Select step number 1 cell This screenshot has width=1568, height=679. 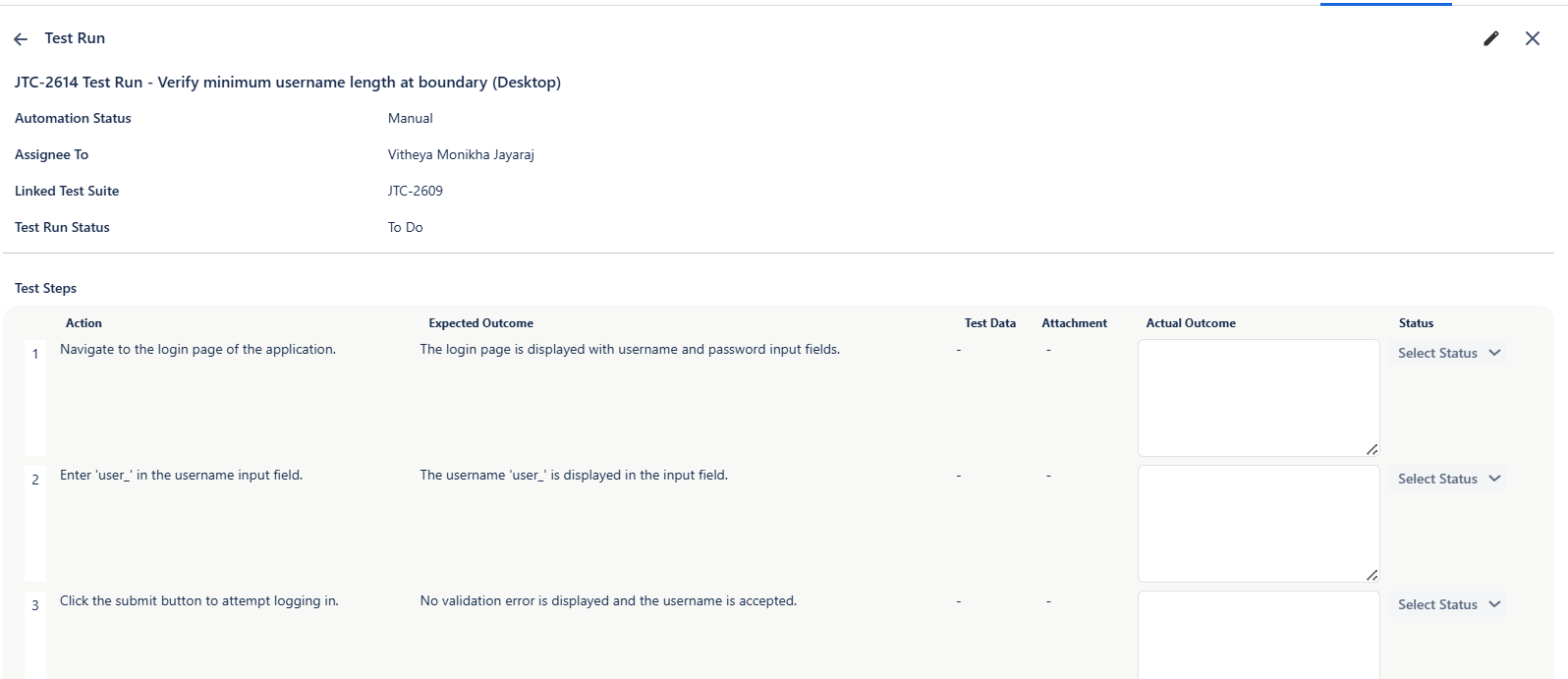pyautogui.click(x=35, y=355)
